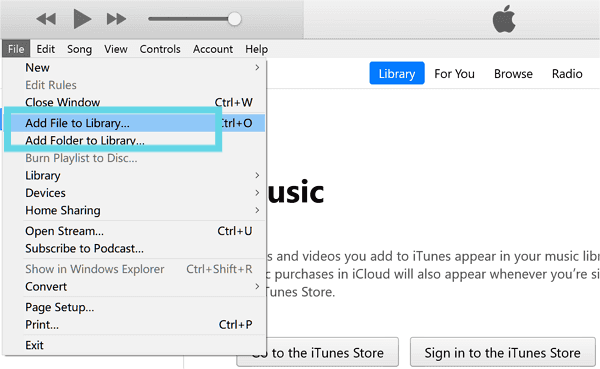Open the View menu

116,49
